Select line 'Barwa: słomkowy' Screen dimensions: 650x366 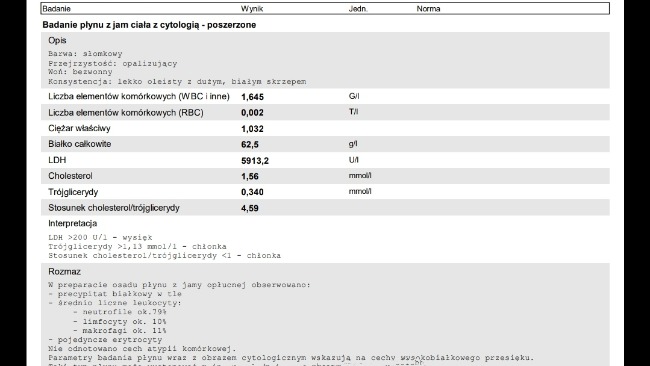pos(85,54)
